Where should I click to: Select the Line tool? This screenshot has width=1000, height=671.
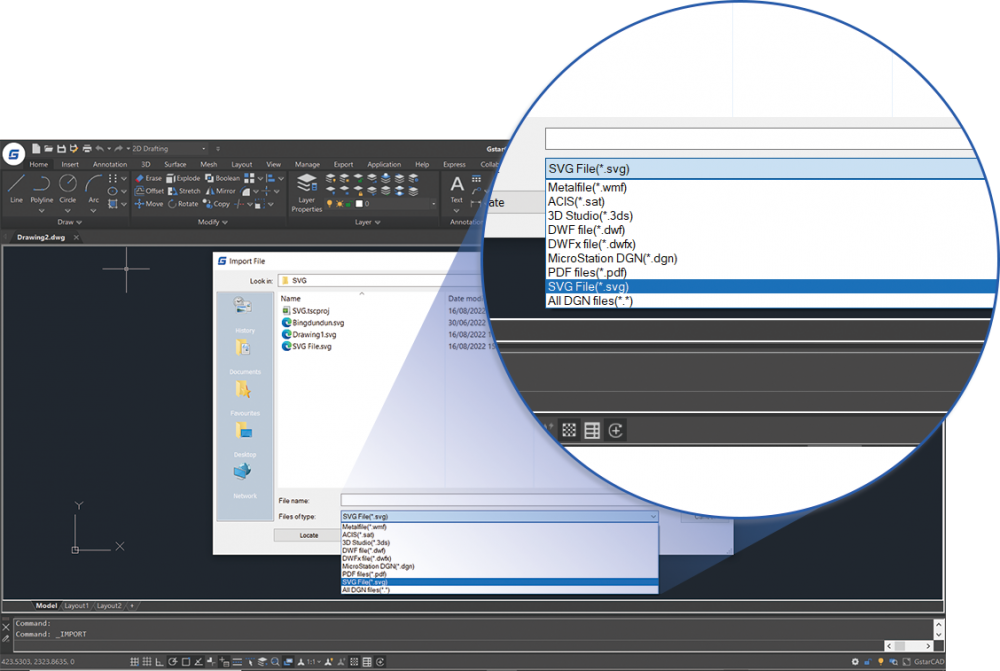17,189
